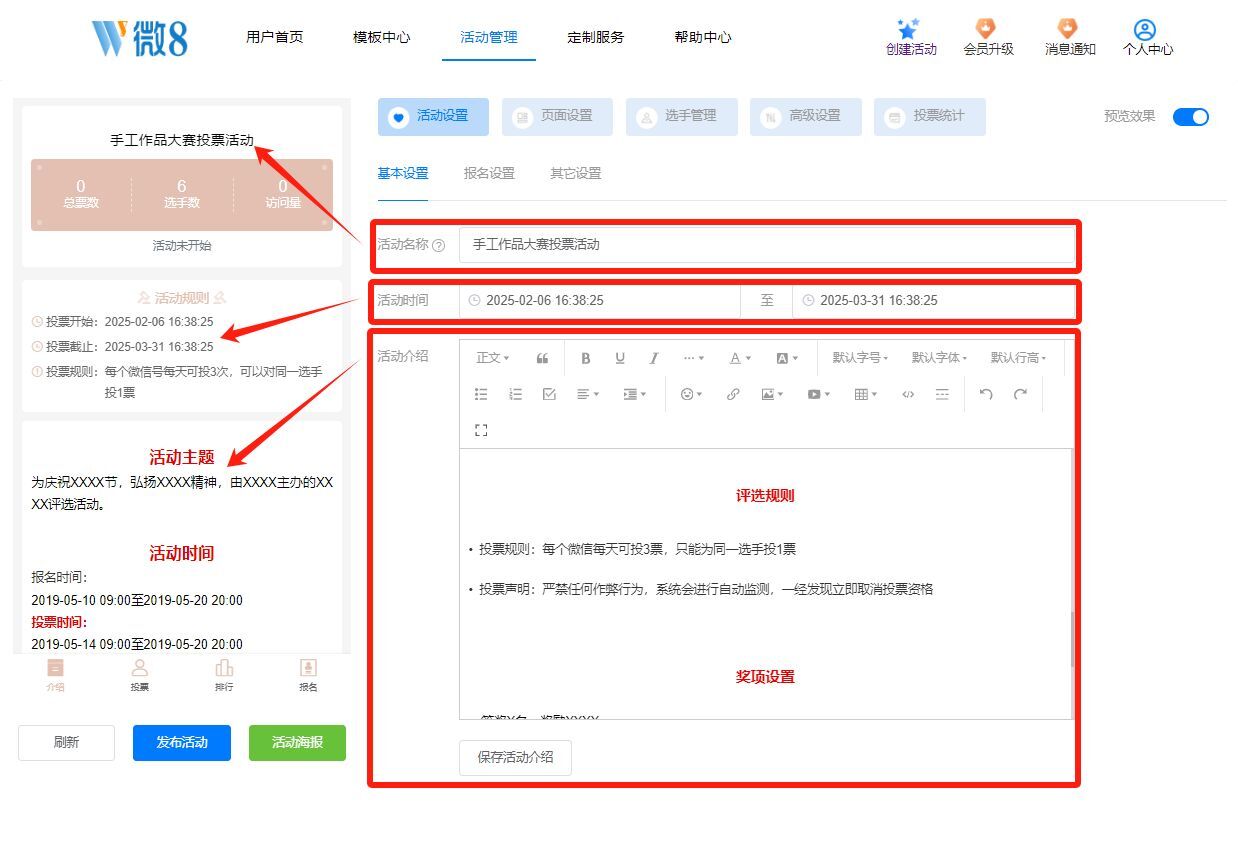Image resolution: width=1238 pixels, height=846 pixels.
Task: Open the background highlight color dropdown
Action: pos(787,358)
